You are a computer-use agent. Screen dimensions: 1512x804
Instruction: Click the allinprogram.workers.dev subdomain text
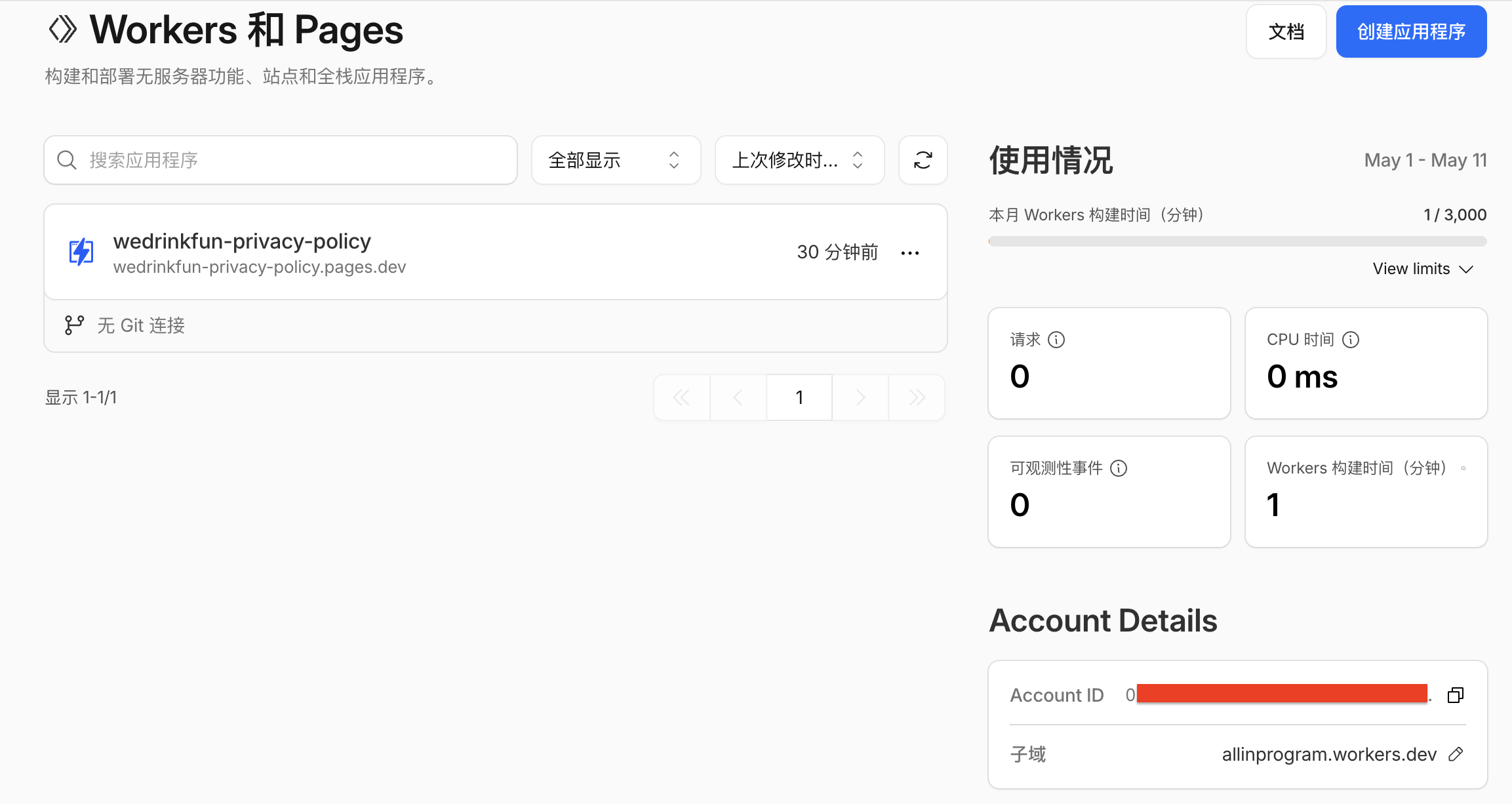[x=1329, y=754]
